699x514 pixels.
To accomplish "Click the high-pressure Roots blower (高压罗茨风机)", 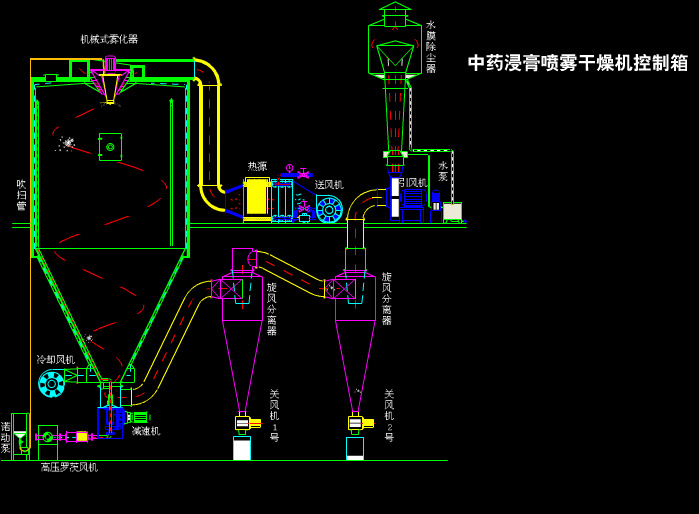I will 47,437.
